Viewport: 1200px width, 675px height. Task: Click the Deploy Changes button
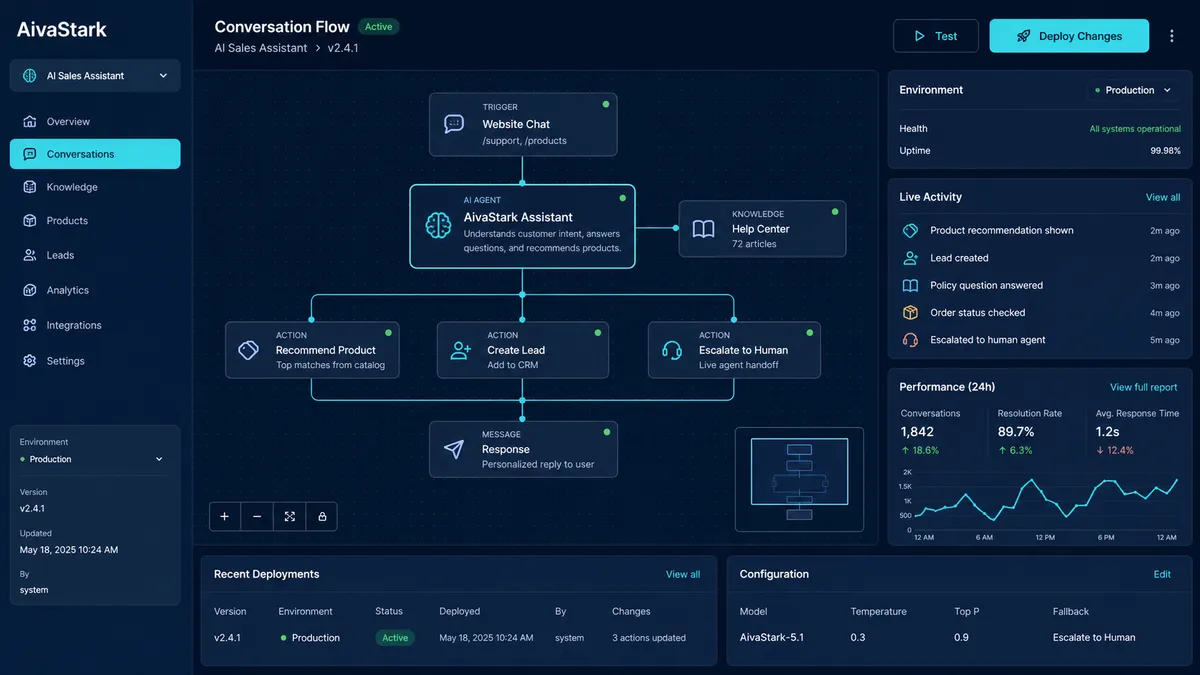coord(1069,36)
